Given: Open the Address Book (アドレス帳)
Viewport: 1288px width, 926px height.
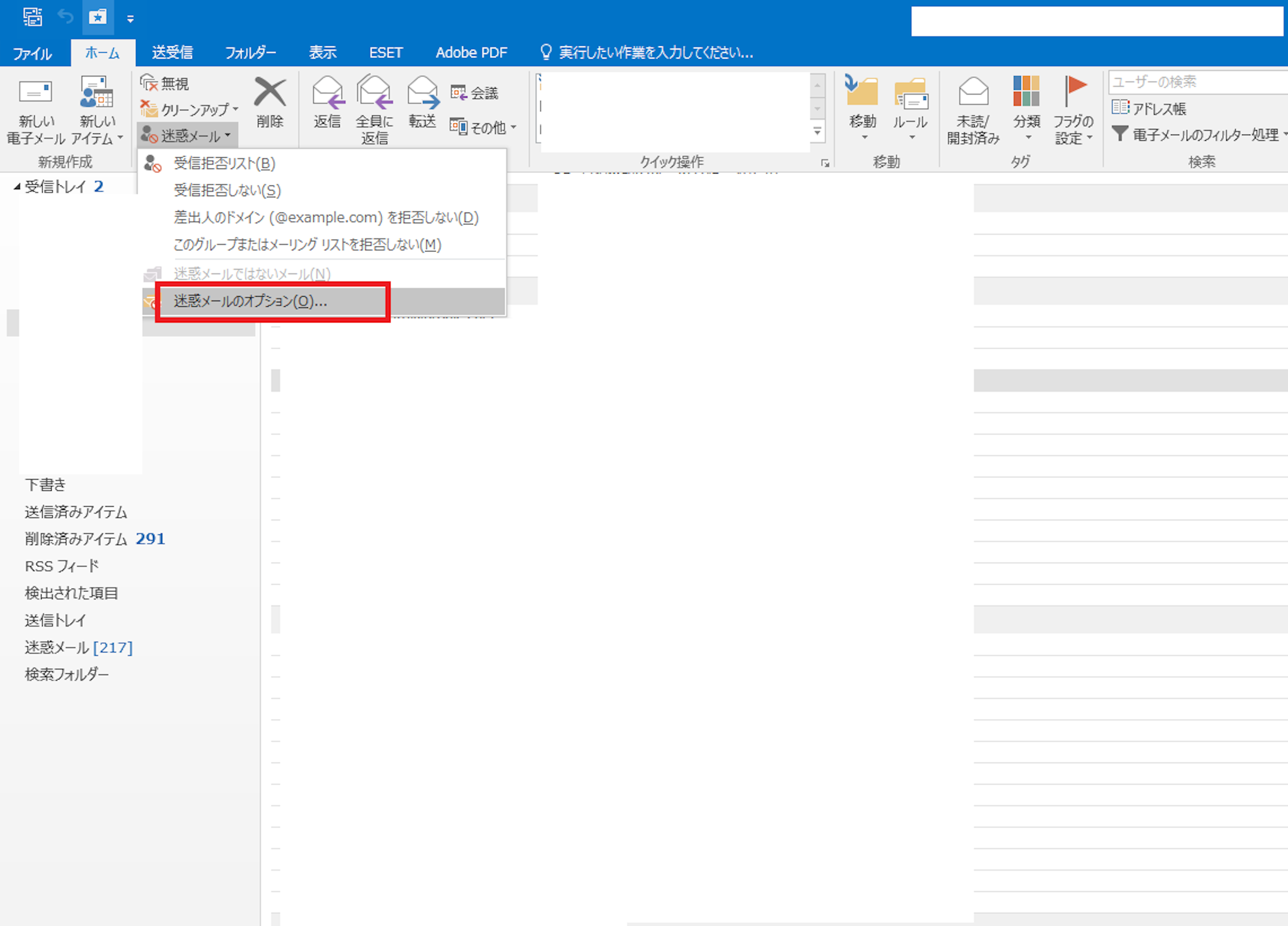Looking at the screenshot, I should coord(1150,108).
